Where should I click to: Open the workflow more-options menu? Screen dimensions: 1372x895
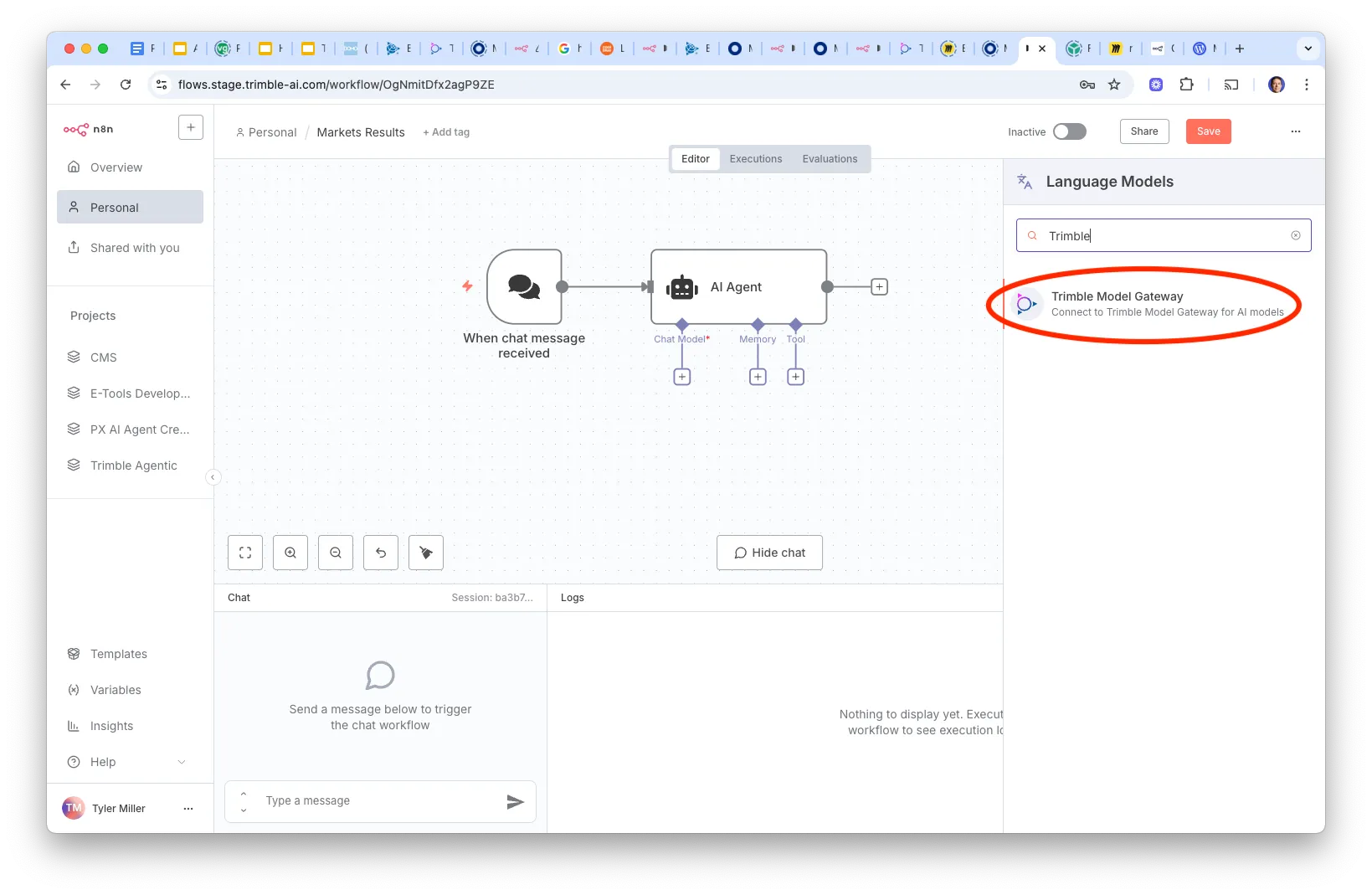click(1296, 131)
